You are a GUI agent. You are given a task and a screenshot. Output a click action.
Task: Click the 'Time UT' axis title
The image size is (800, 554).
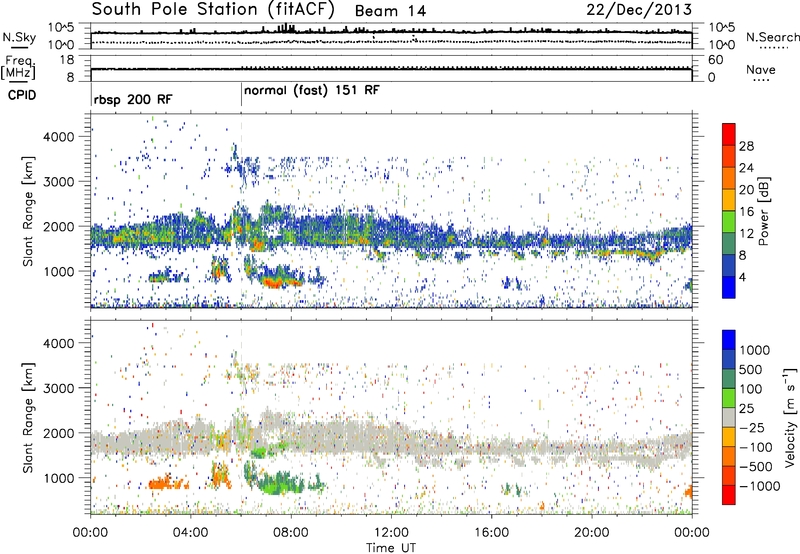tap(391, 548)
